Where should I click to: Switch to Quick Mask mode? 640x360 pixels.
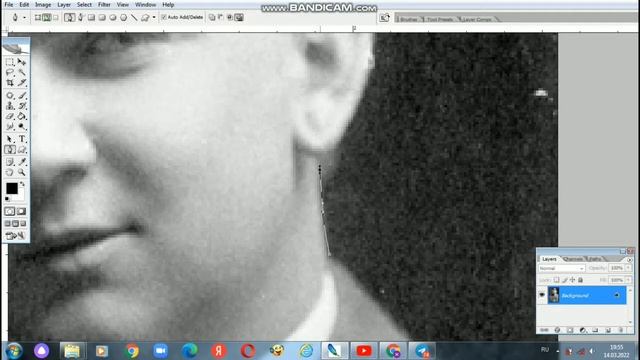click(x=22, y=211)
